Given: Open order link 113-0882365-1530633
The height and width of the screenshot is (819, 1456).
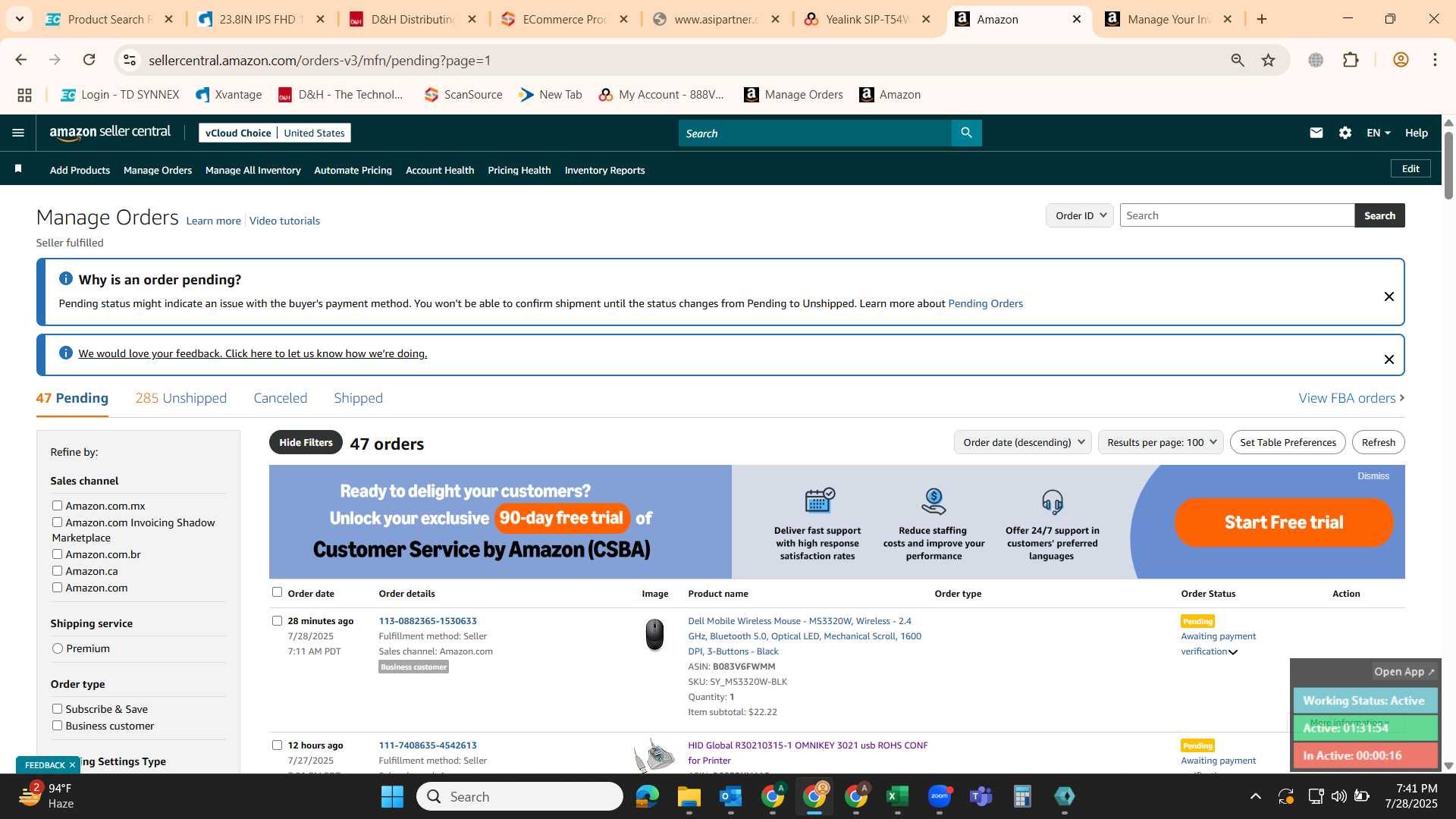Looking at the screenshot, I should 428,620.
